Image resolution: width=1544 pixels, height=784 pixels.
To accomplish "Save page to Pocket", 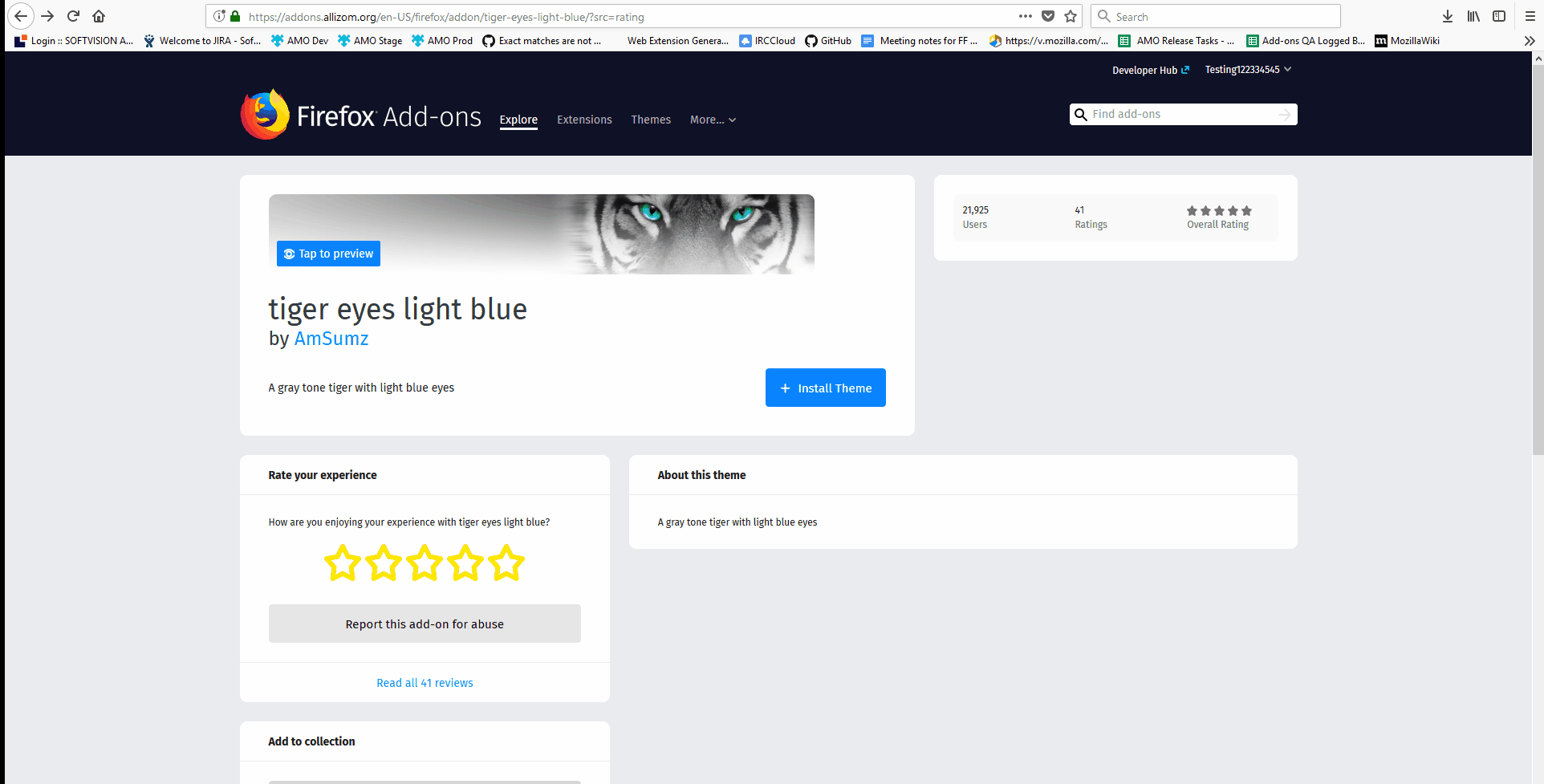I will 1048,16.
